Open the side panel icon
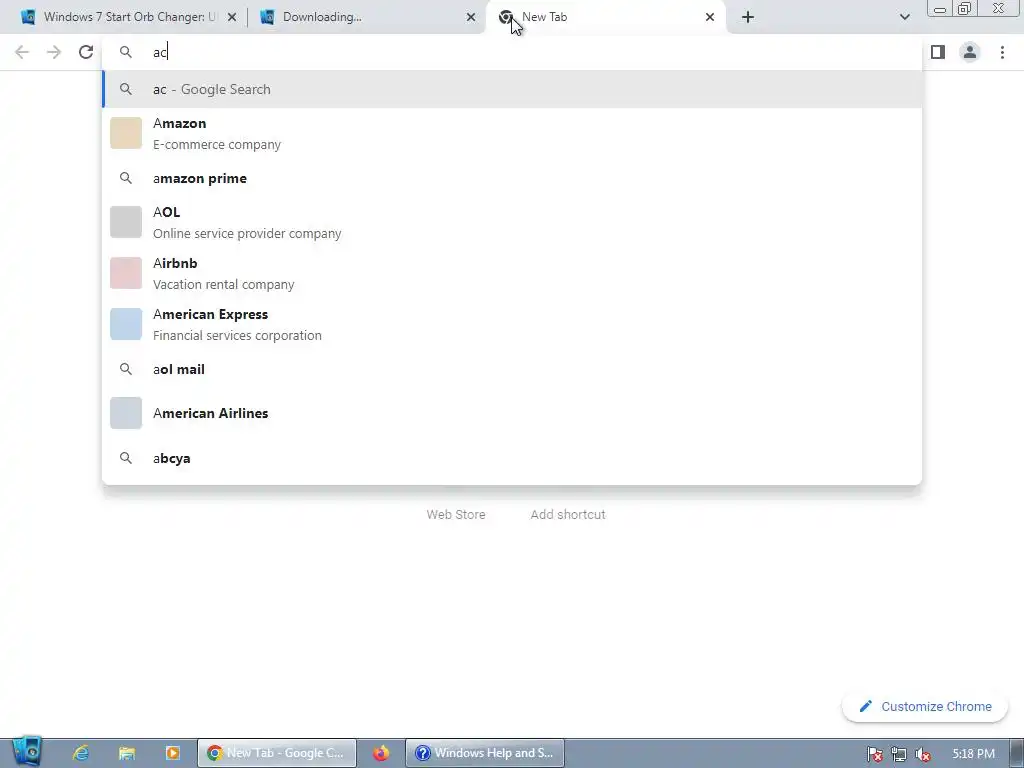 [x=938, y=52]
